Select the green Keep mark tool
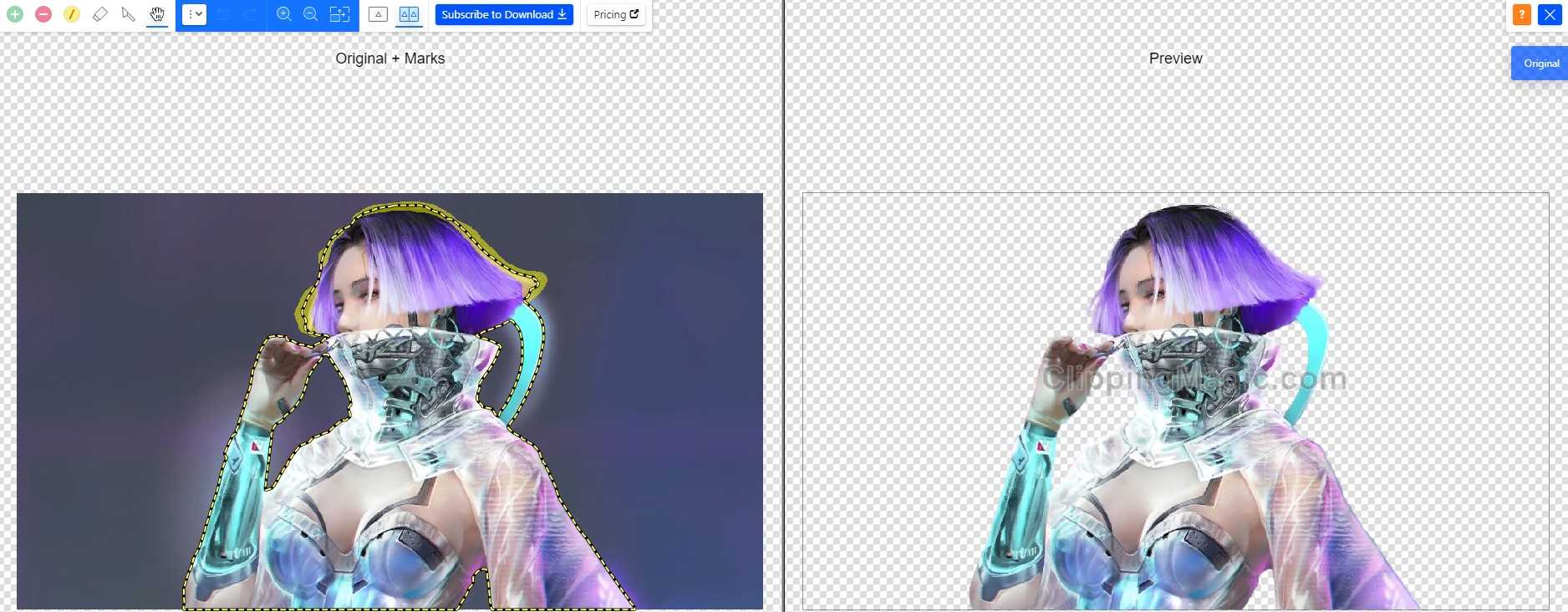 pyautogui.click(x=15, y=14)
